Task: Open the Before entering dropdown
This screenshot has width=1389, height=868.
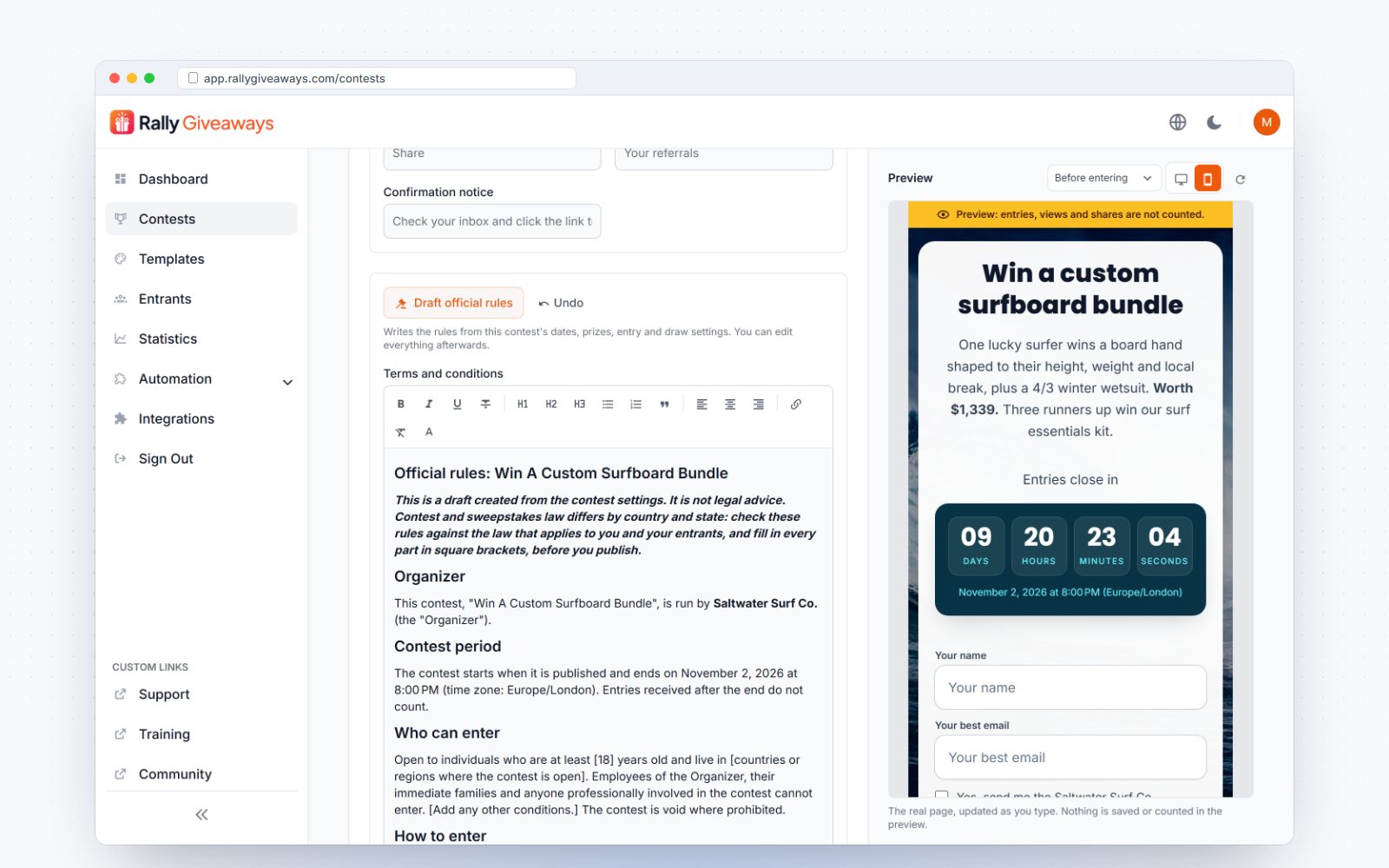Action: (x=1103, y=178)
